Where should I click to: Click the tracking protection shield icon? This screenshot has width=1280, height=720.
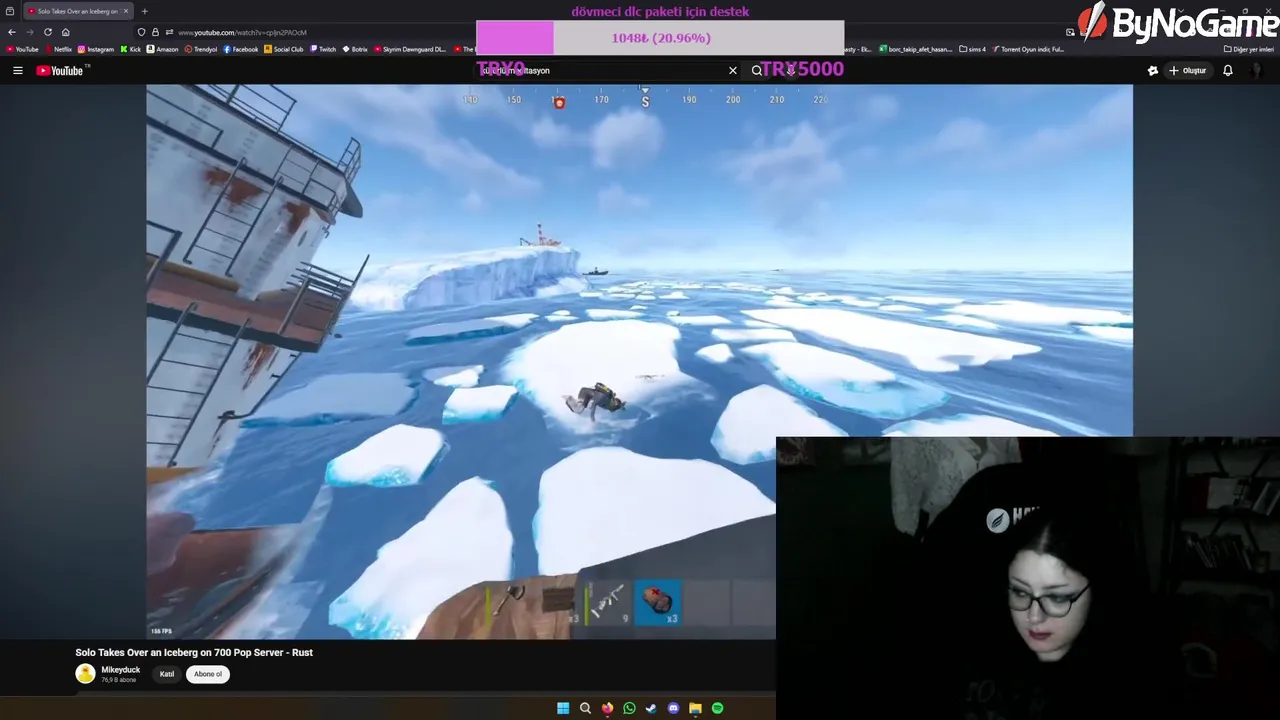(x=141, y=32)
